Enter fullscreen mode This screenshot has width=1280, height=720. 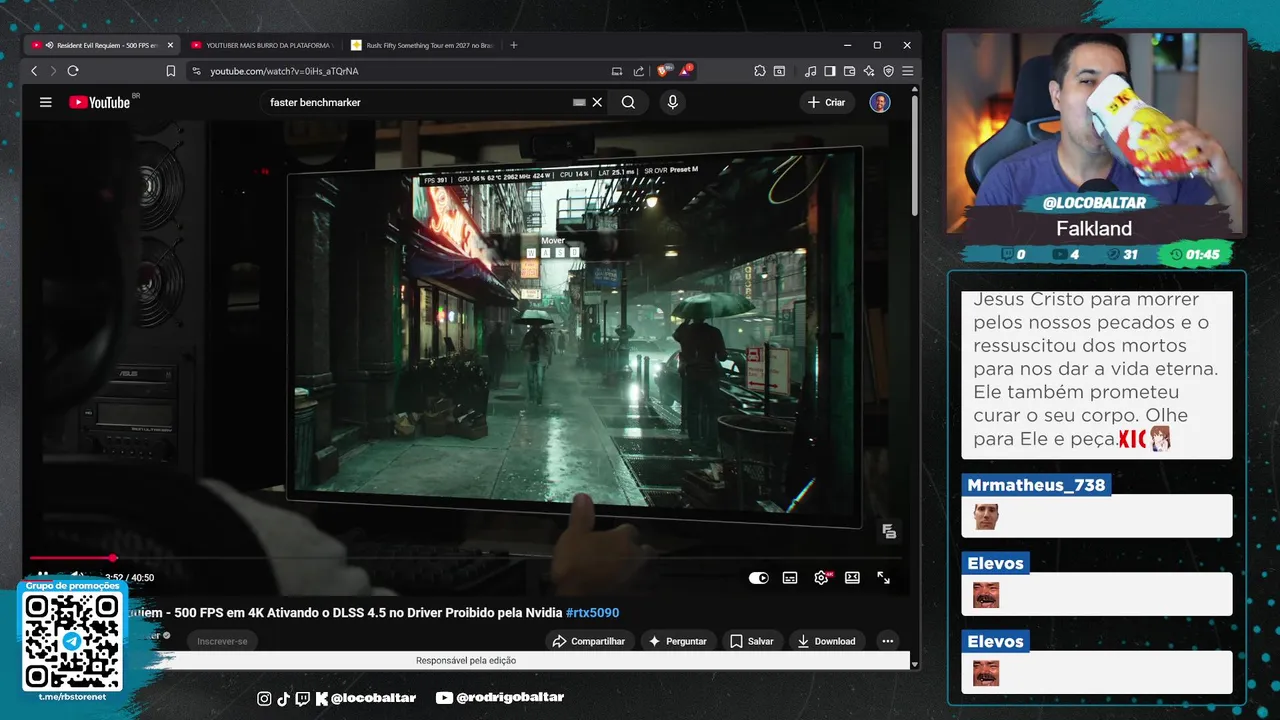(x=884, y=577)
